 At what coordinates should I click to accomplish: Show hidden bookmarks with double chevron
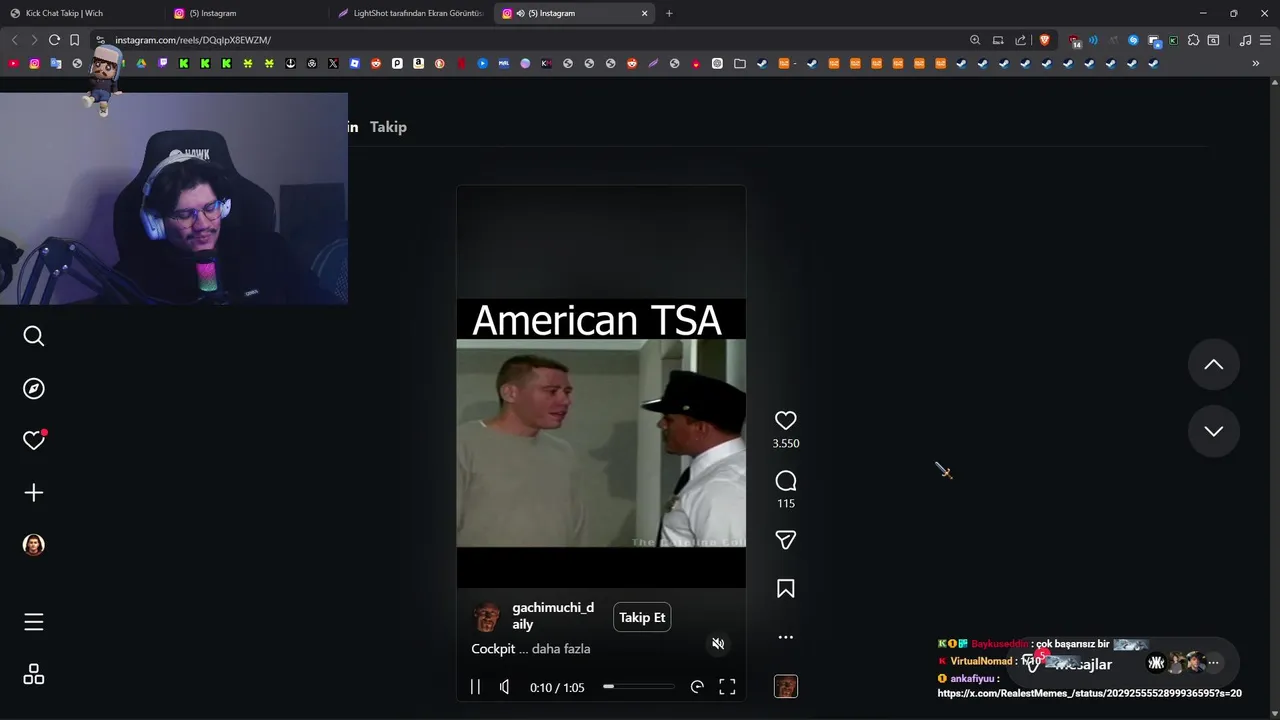[1256, 63]
